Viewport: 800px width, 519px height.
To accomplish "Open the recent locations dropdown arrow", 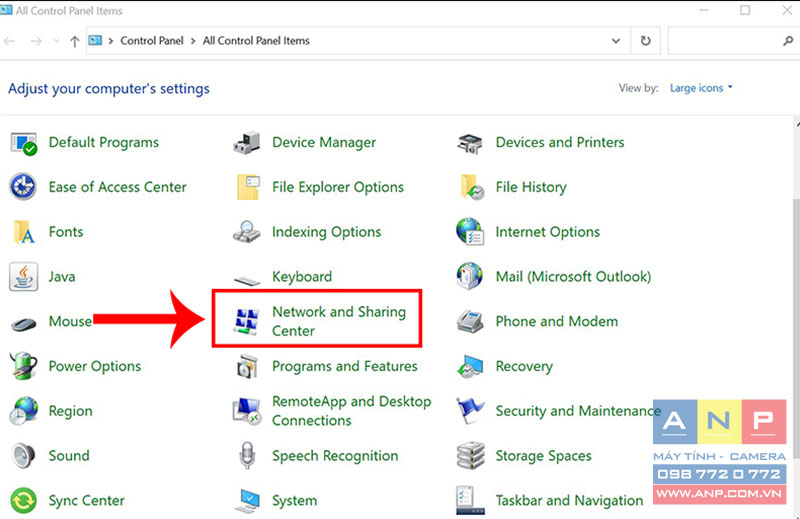I will (56, 41).
